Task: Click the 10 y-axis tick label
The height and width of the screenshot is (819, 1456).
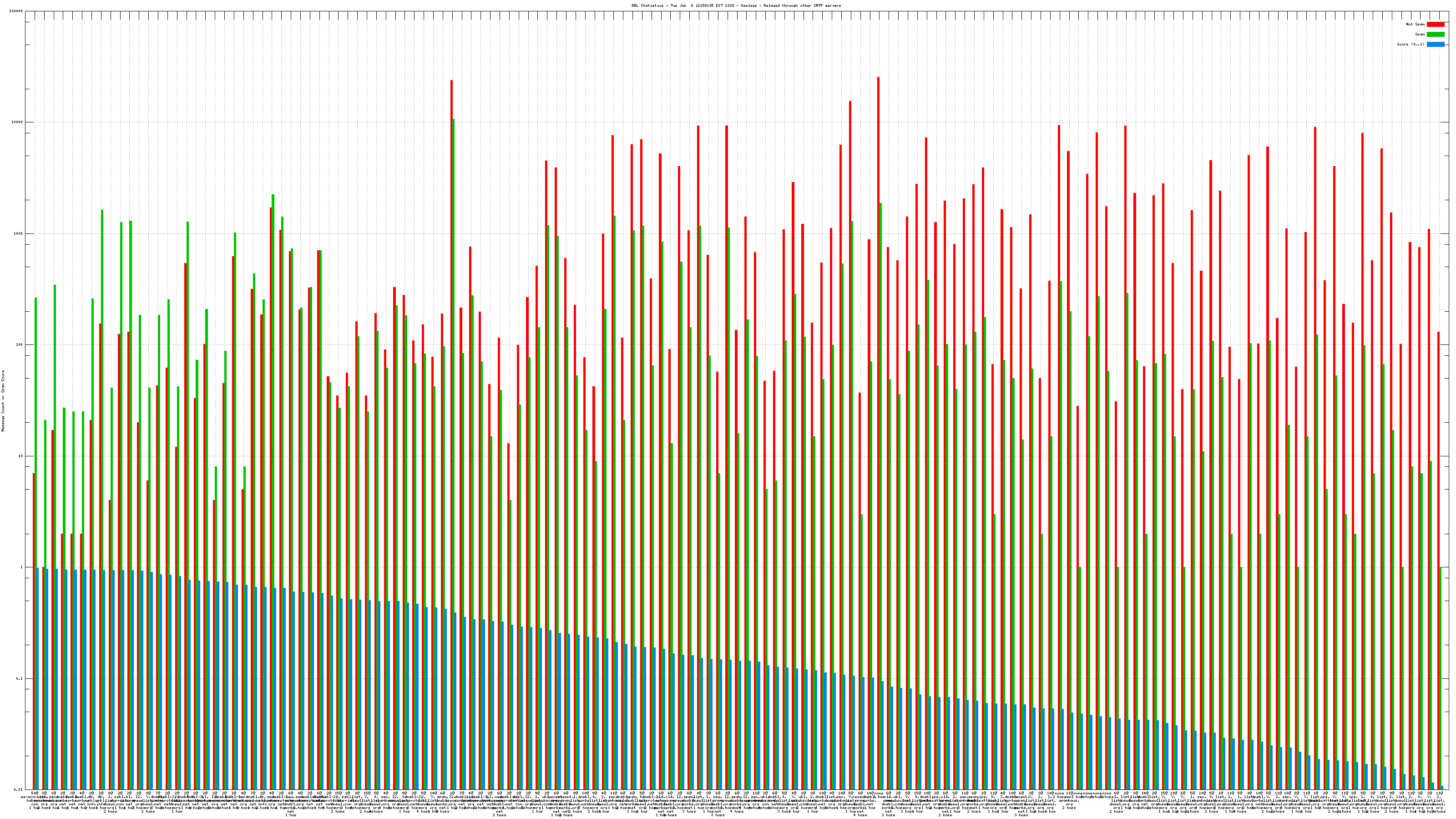Action: click(21, 456)
